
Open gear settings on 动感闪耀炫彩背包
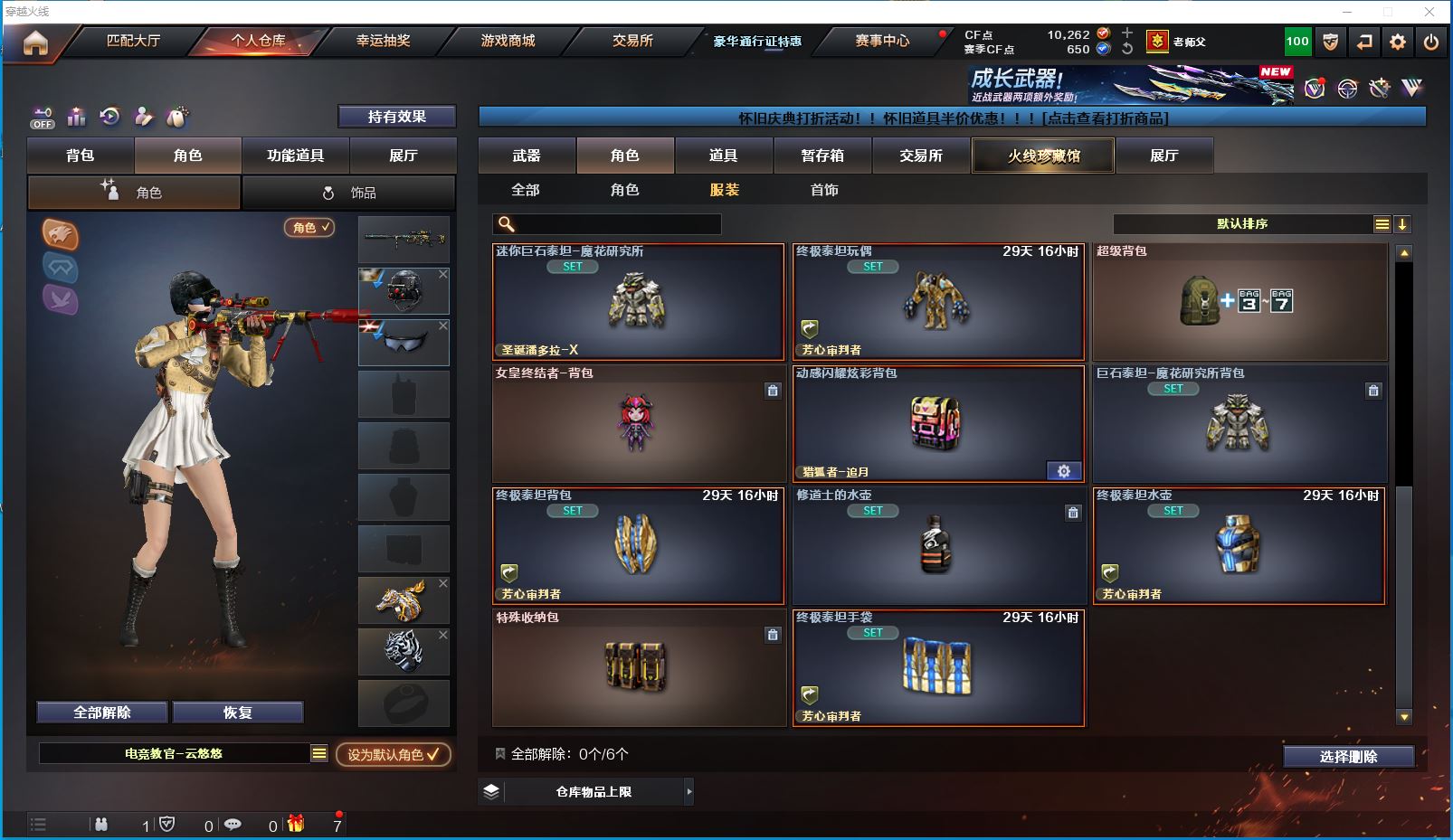click(1064, 471)
